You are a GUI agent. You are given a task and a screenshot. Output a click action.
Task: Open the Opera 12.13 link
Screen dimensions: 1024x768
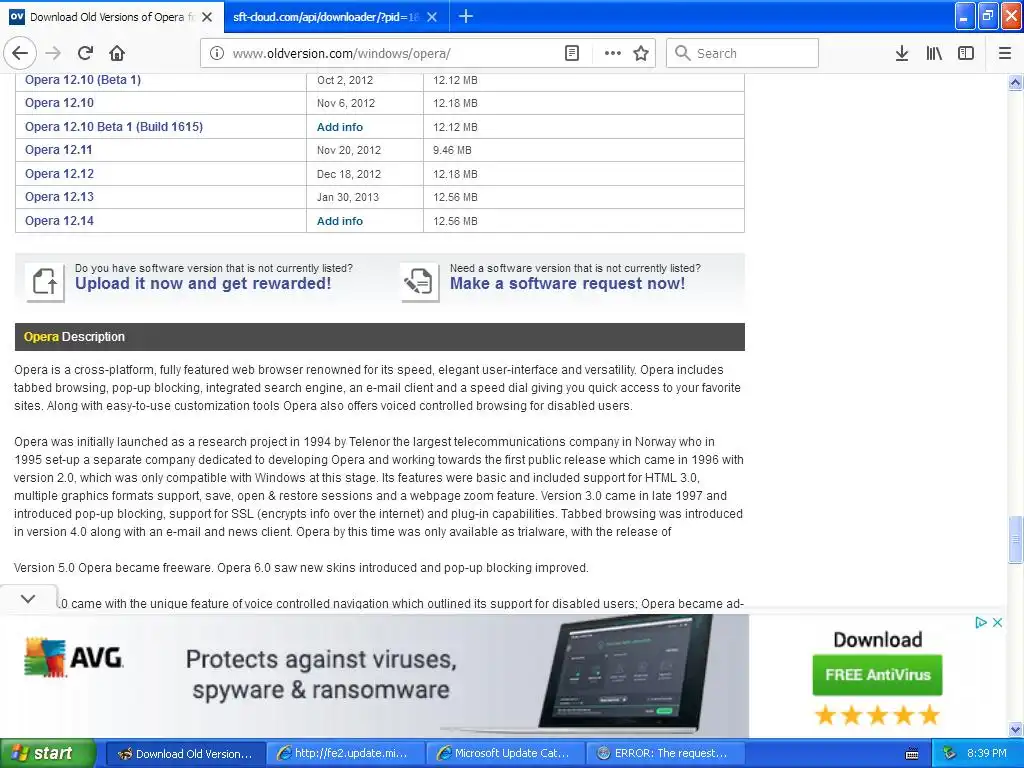click(x=59, y=197)
